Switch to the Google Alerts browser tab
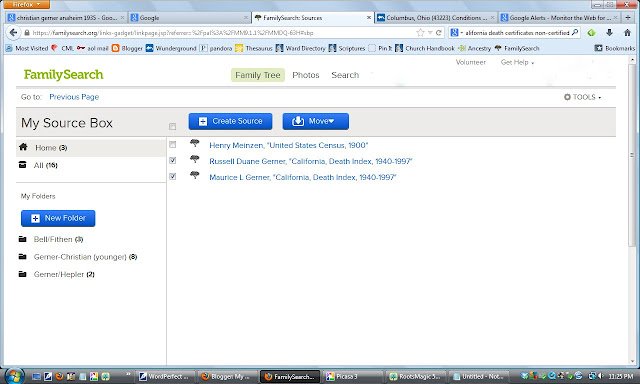640x384 pixels. (559, 18)
